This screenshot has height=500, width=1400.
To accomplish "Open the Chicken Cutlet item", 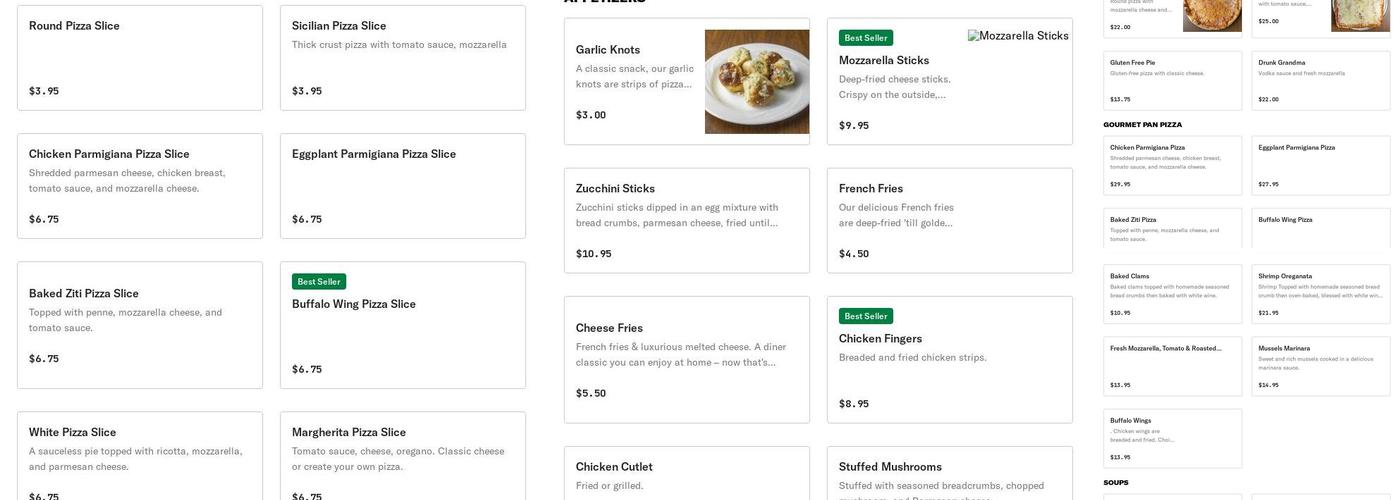I will [686, 474].
